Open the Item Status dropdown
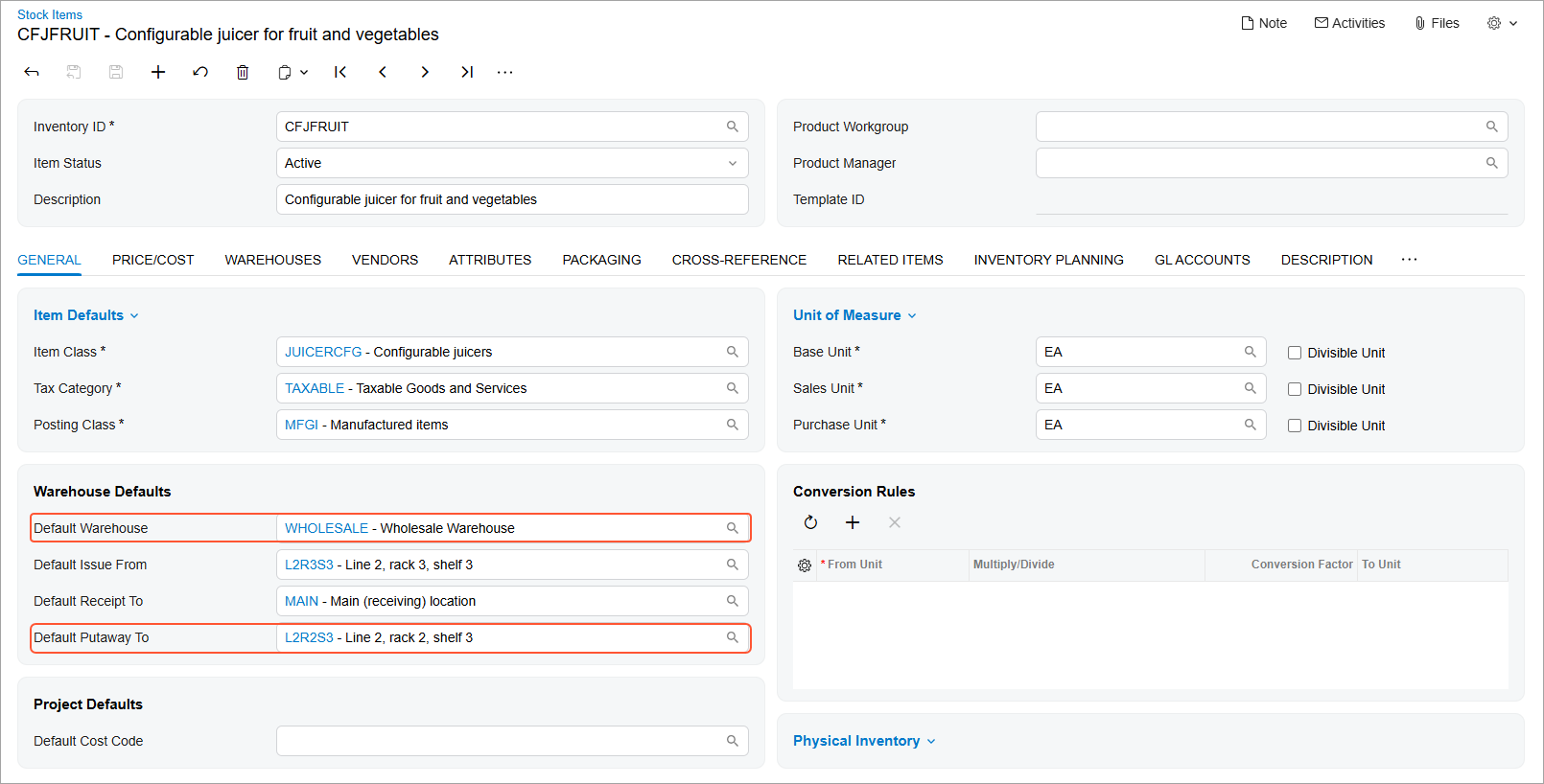 click(732, 163)
